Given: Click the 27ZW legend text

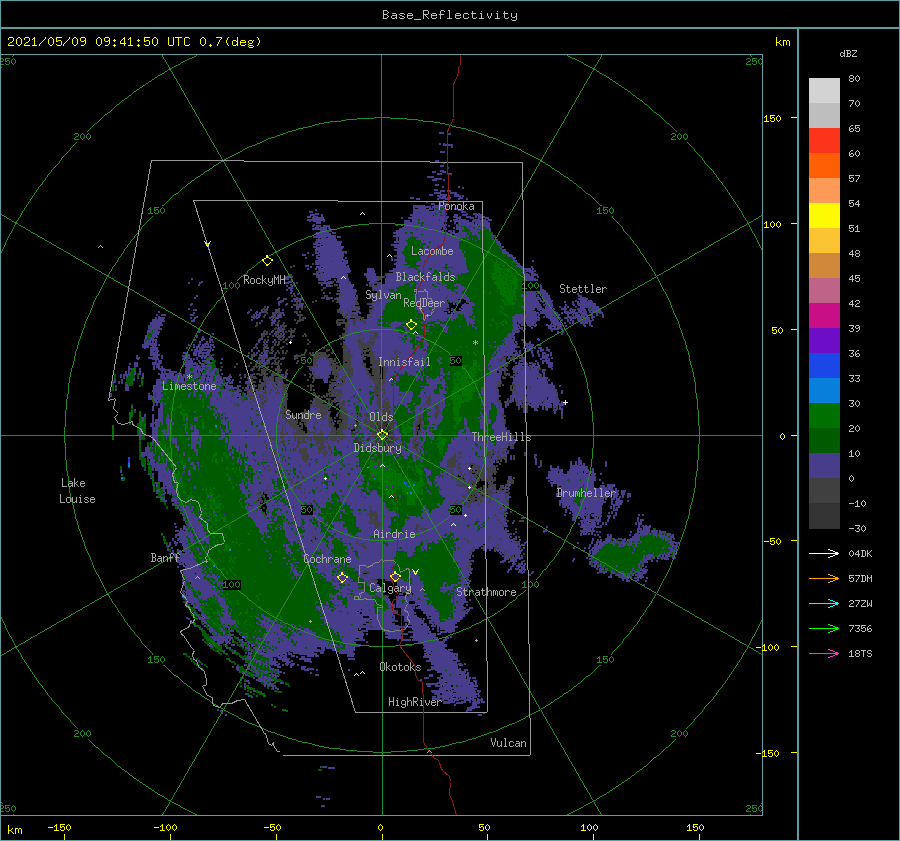Looking at the screenshot, I should coord(860,603).
